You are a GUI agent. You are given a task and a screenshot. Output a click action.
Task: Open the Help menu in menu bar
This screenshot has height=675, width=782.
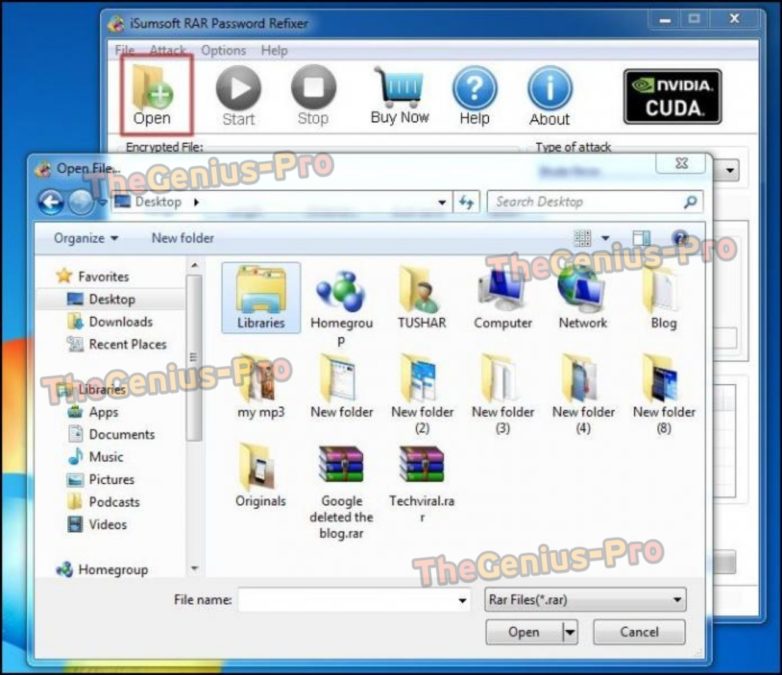(x=274, y=50)
